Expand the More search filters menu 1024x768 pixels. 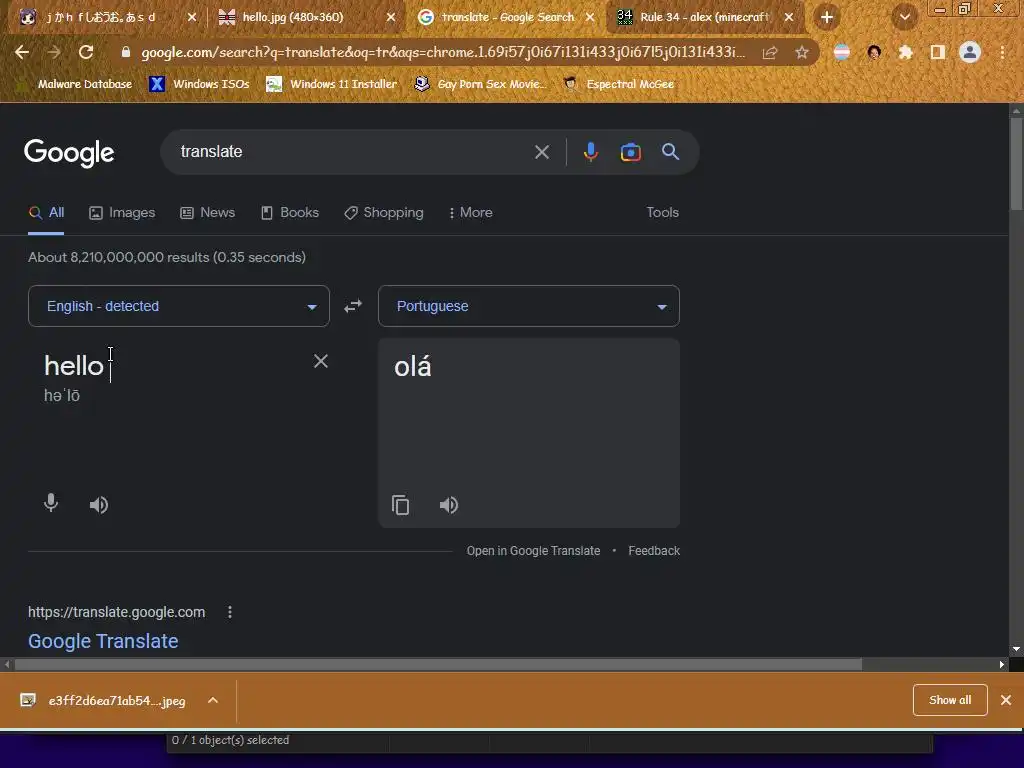(x=471, y=212)
